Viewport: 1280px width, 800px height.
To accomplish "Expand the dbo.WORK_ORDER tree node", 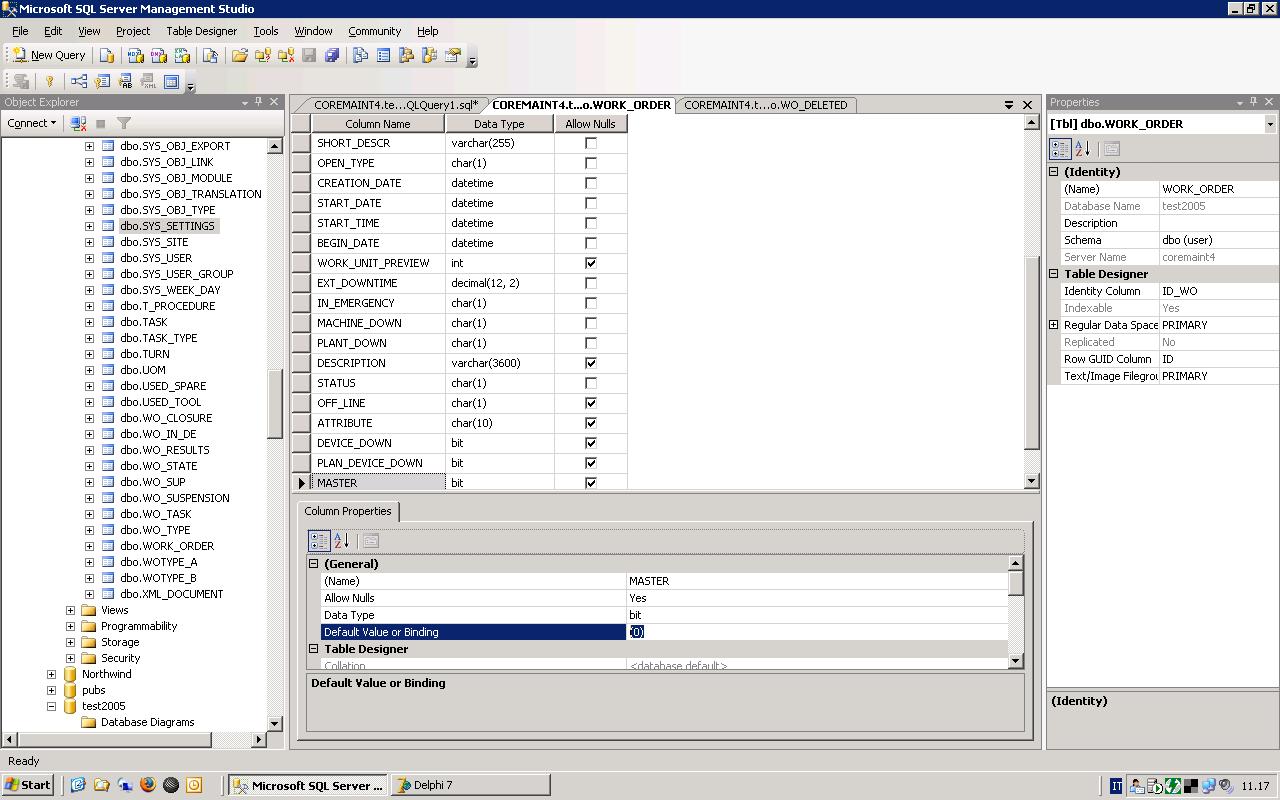I will [89, 546].
